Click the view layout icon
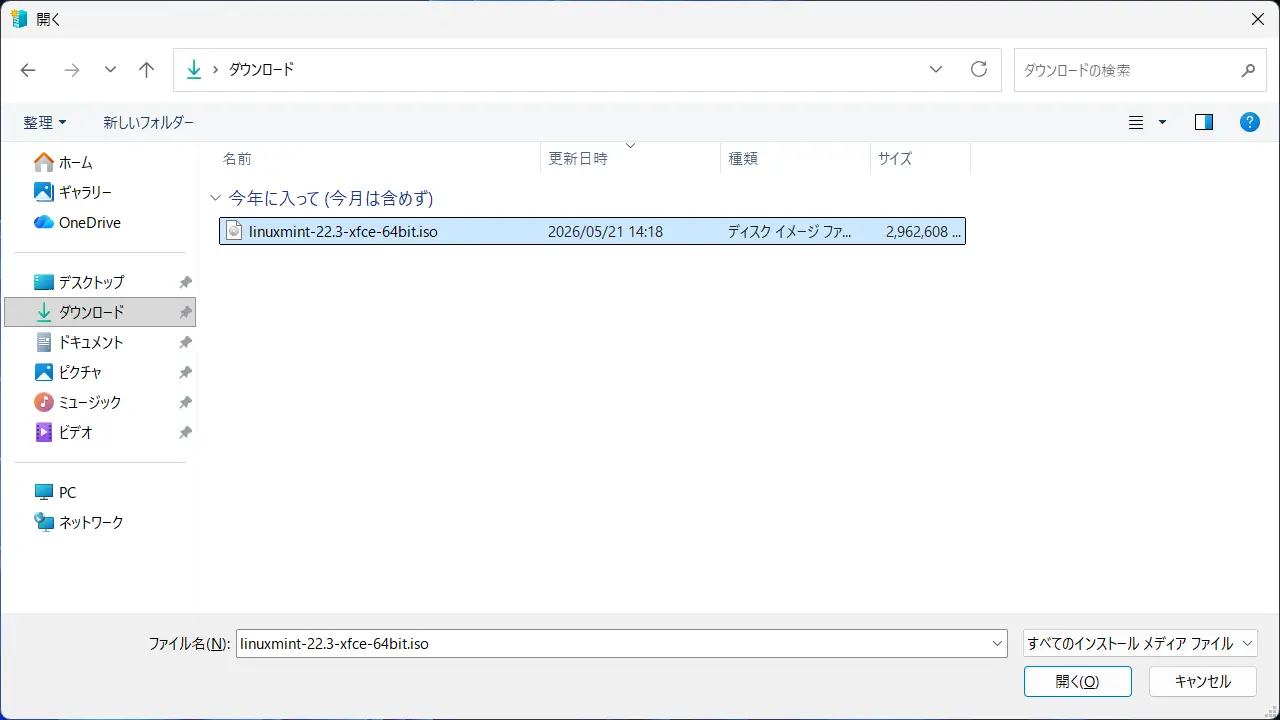 coord(1136,122)
